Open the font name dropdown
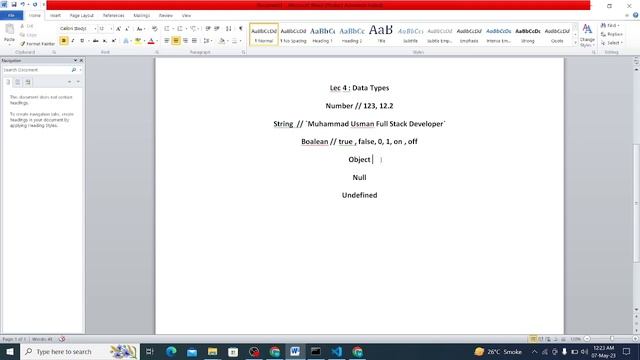 click(x=95, y=29)
